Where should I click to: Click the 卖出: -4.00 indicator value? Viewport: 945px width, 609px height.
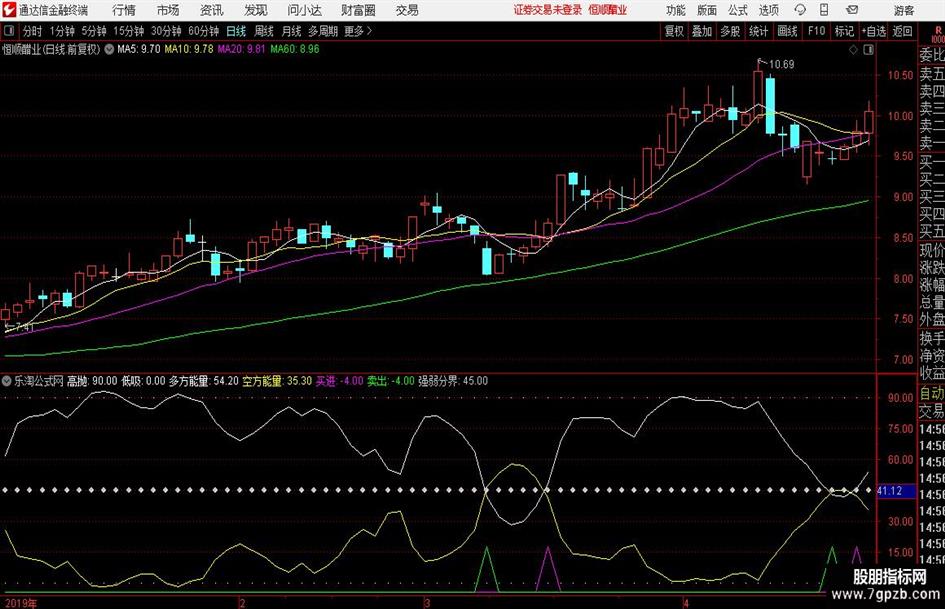pyautogui.click(x=391, y=381)
